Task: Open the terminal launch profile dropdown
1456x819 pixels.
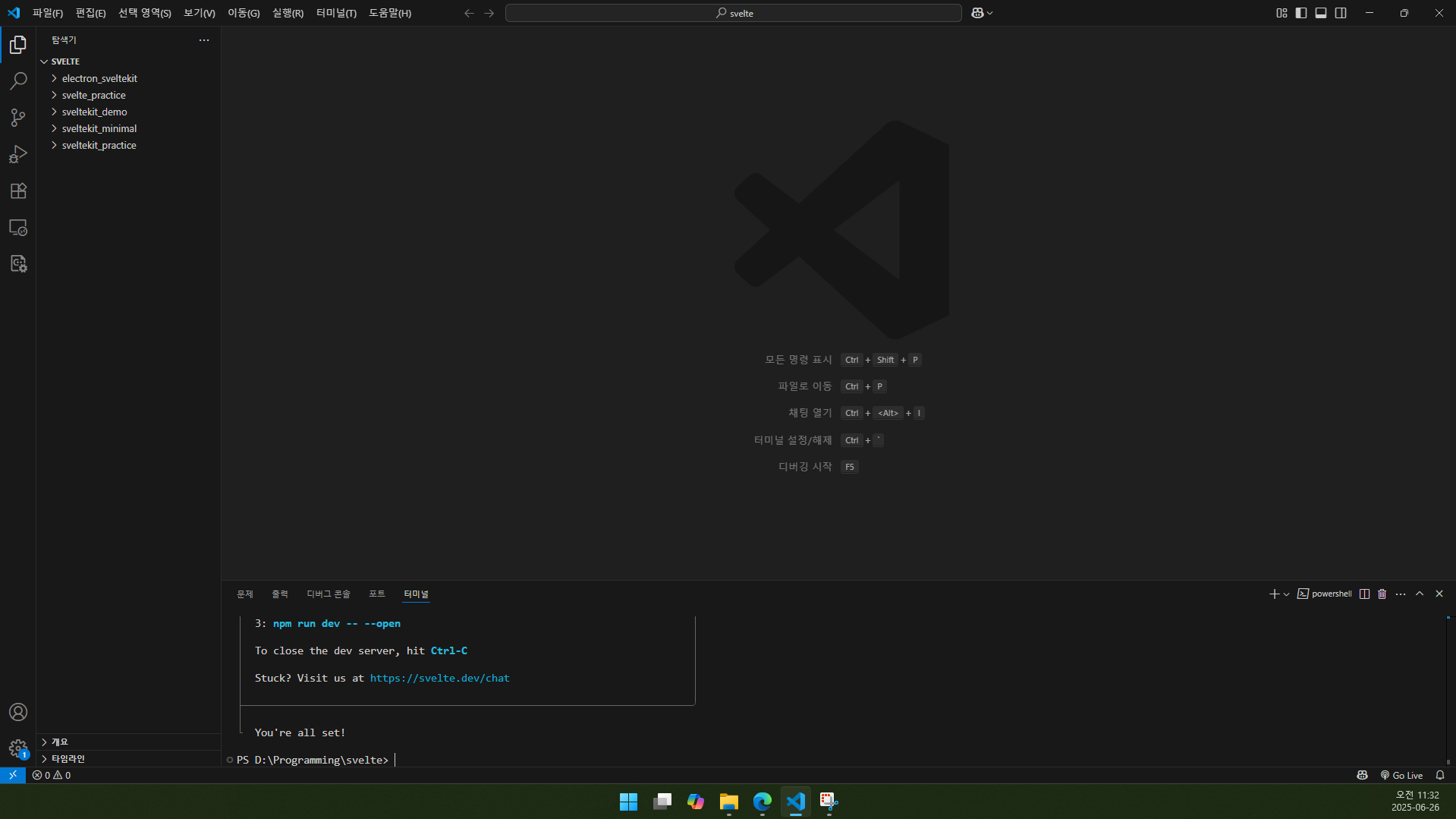Action: (1286, 594)
